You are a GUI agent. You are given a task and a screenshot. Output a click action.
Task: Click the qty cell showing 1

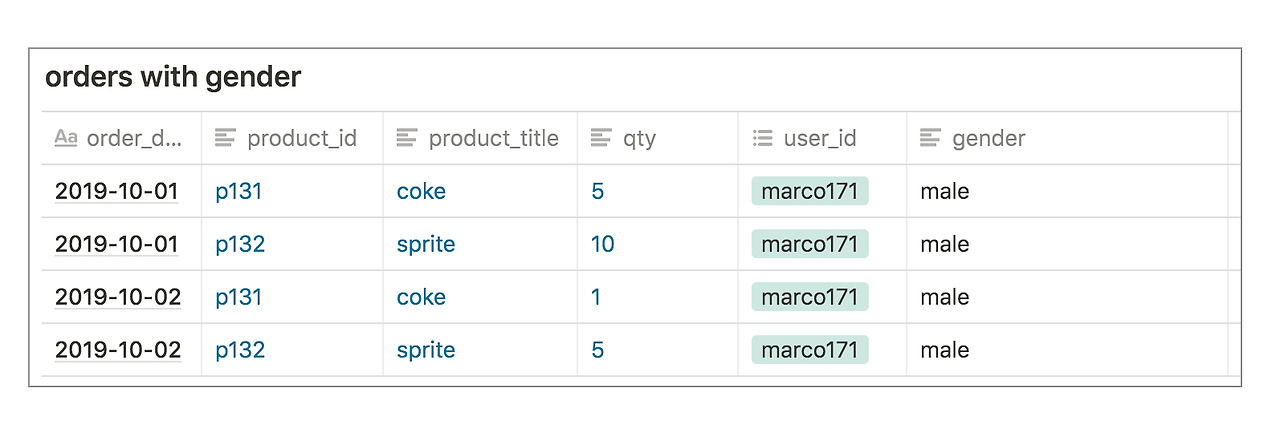click(x=597, y=297)
